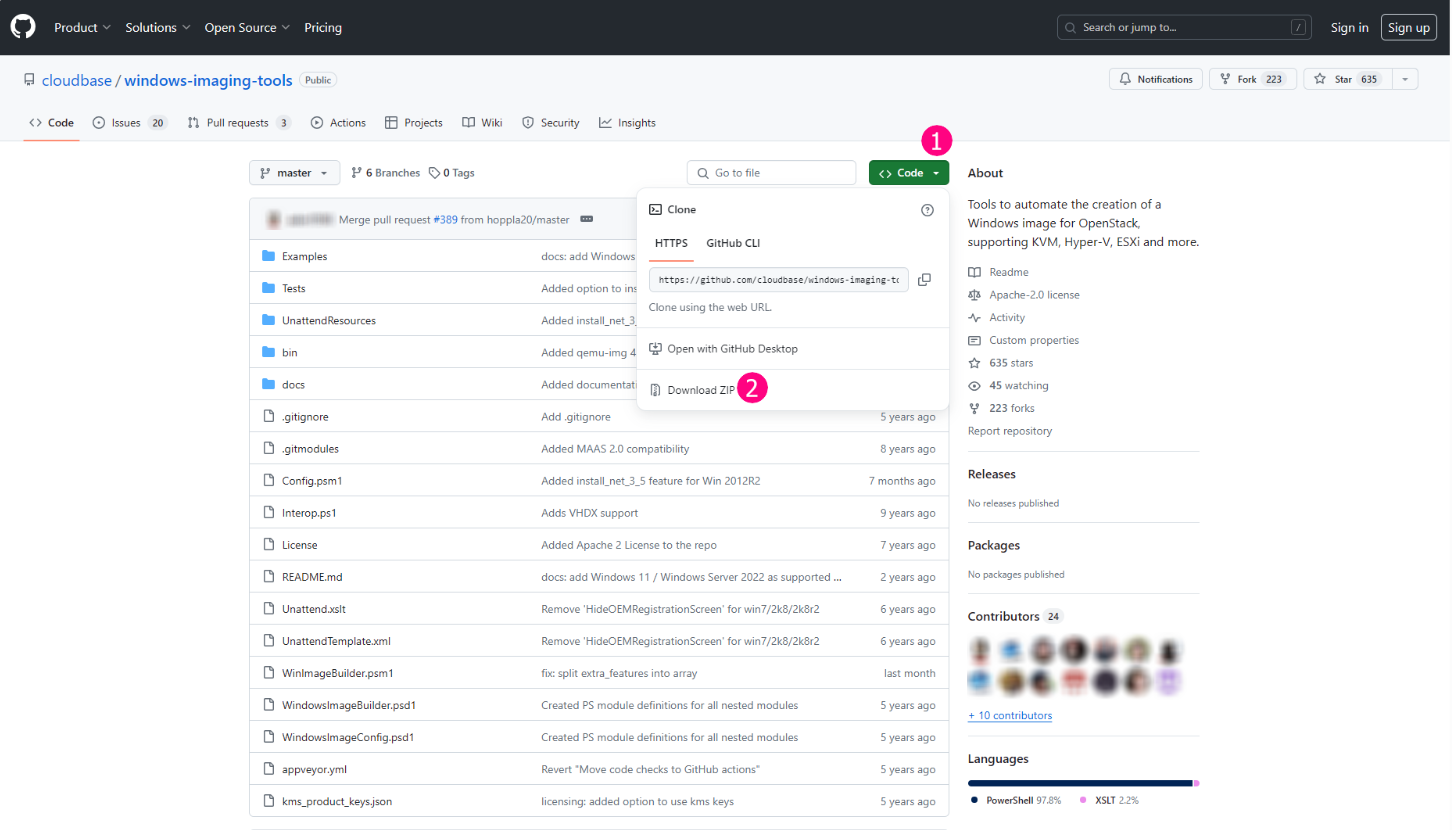Open the License file
This screenshot has width=1452, height=830.
click(299, 545)
